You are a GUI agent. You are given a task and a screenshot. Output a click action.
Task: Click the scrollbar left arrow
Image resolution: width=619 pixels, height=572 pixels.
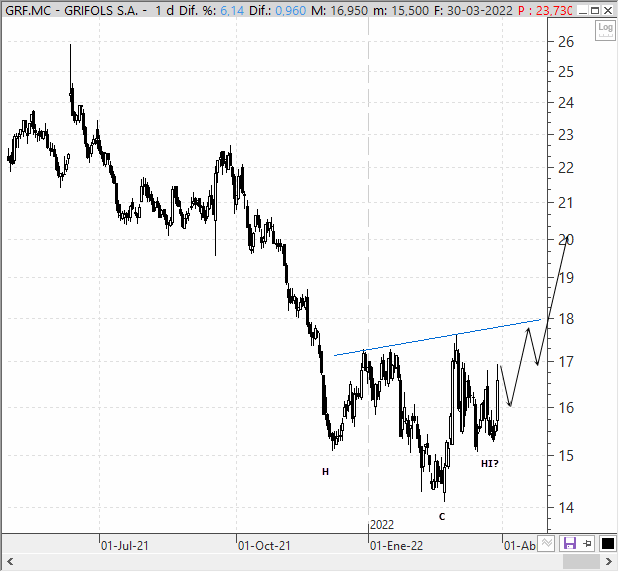[10, 562]
